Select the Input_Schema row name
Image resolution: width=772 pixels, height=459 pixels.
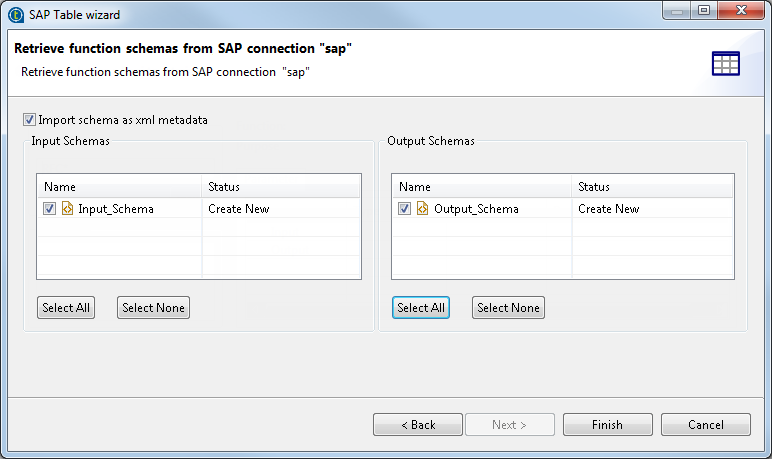click(x=116, y=209)
